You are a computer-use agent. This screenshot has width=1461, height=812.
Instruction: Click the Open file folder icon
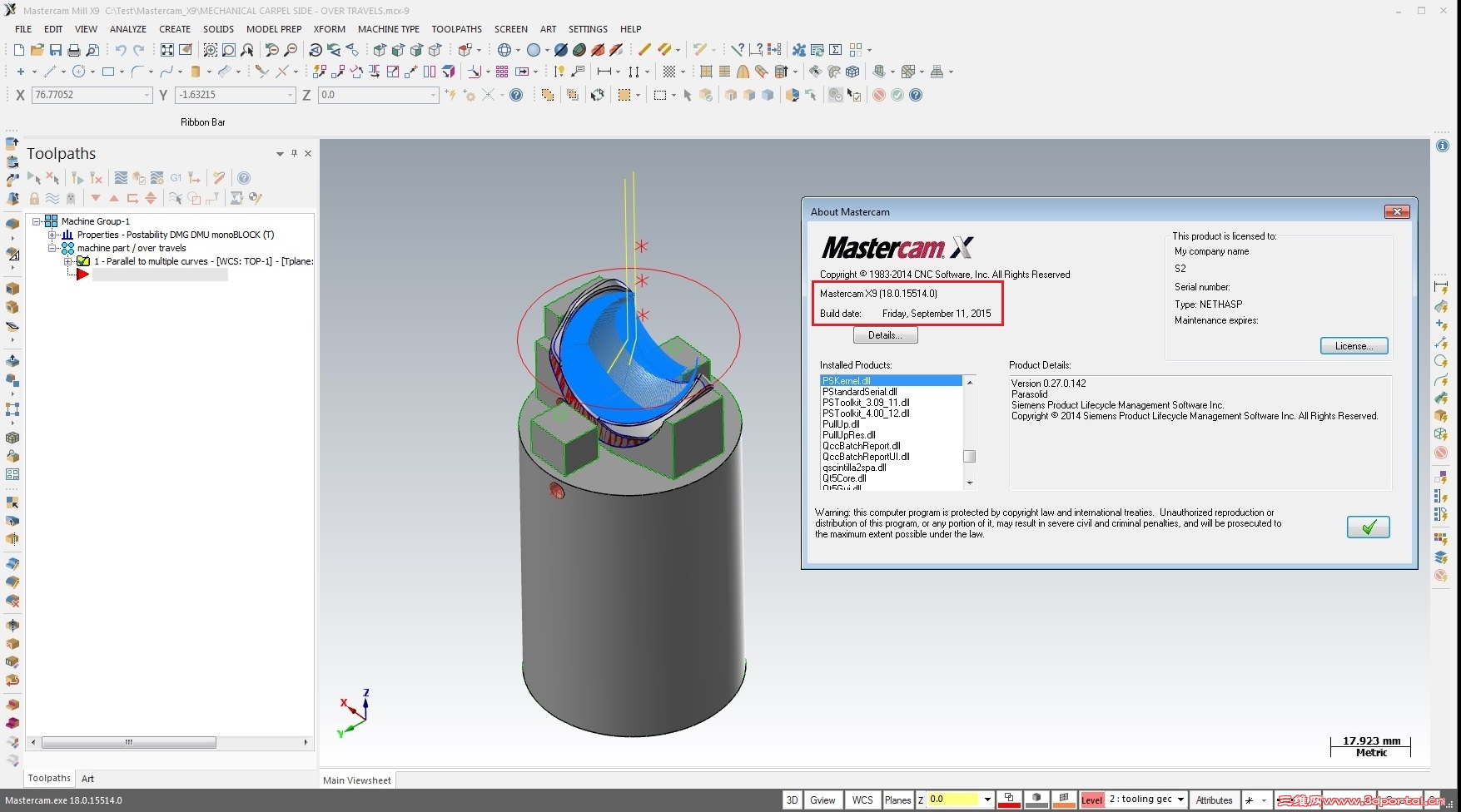(37, 50)
